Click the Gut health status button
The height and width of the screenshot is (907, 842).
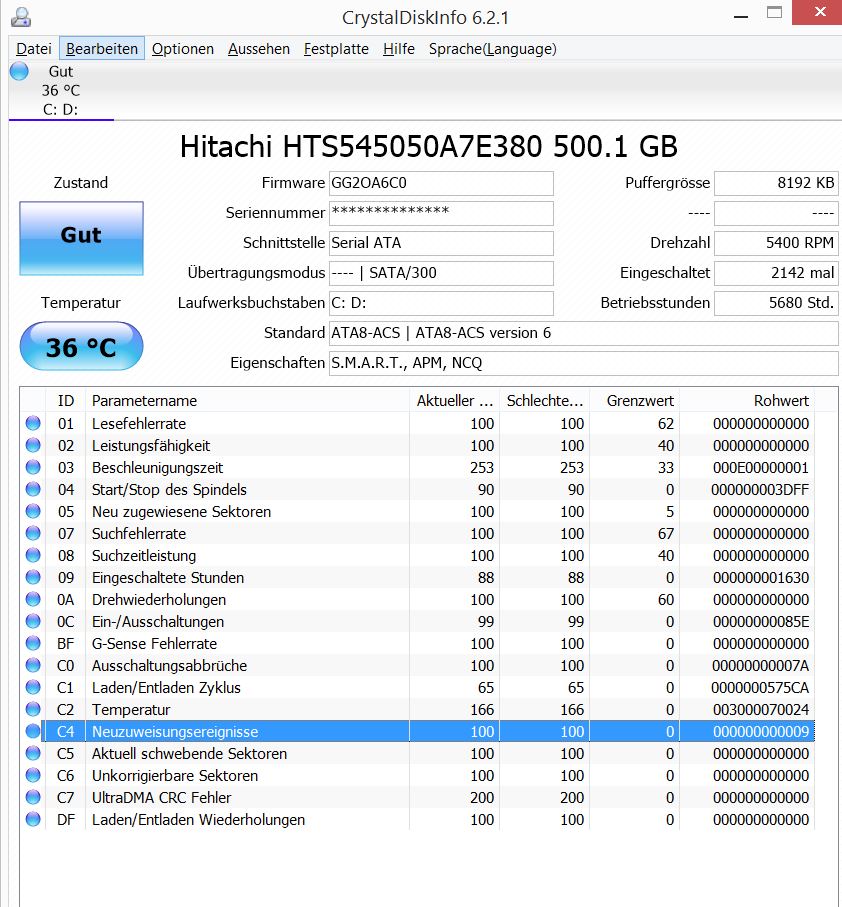81,238
